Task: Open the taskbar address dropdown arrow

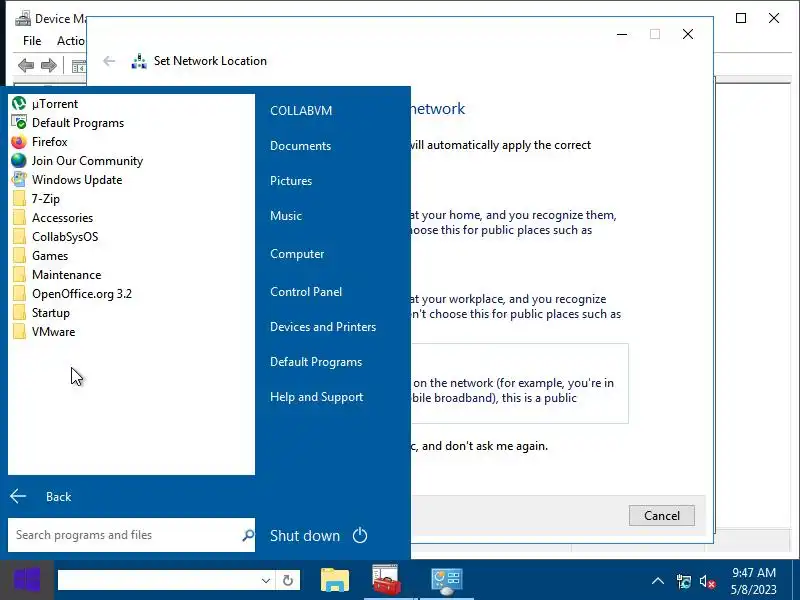Action: (x=266, y=581)
